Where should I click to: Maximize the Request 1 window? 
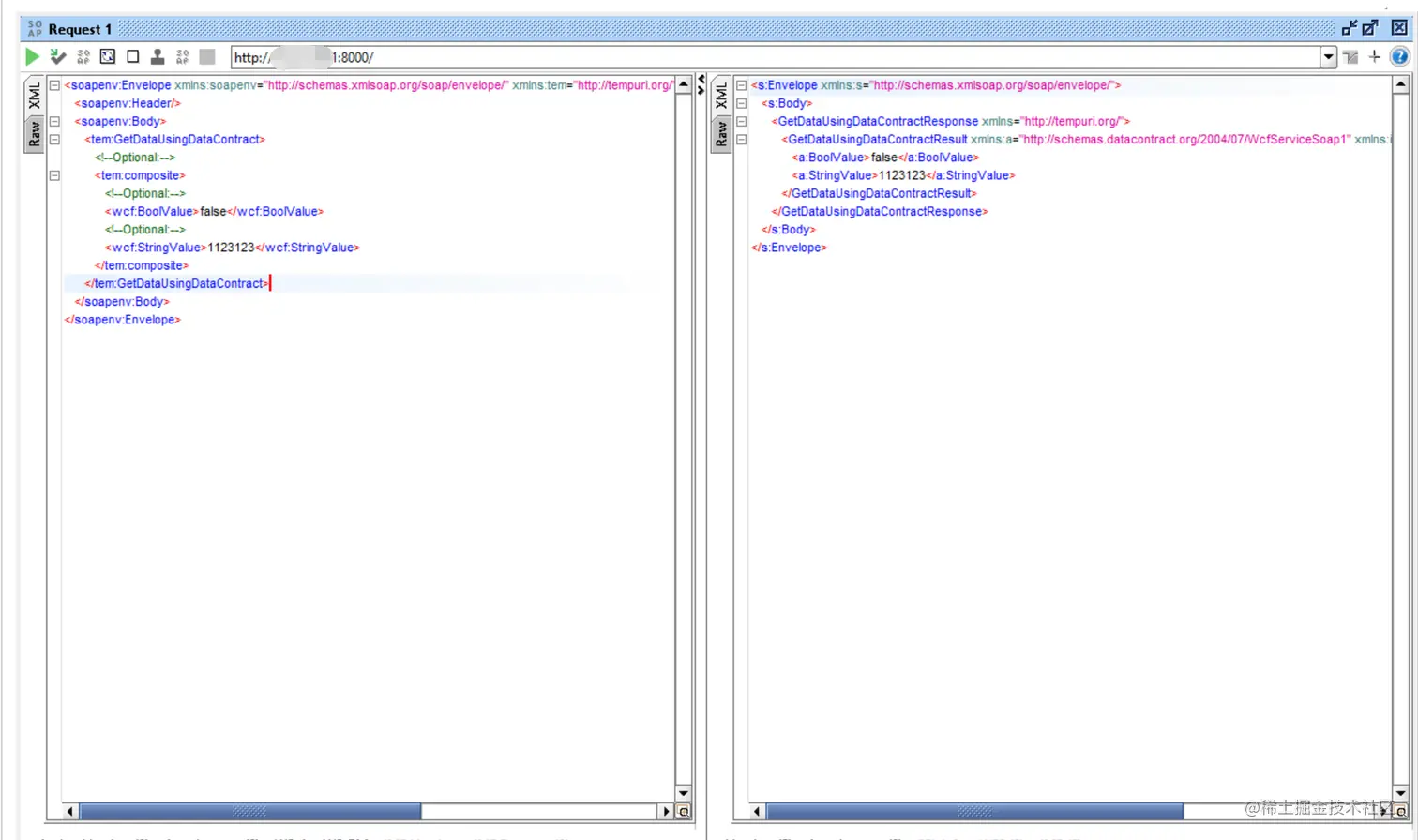point(1370,28)
